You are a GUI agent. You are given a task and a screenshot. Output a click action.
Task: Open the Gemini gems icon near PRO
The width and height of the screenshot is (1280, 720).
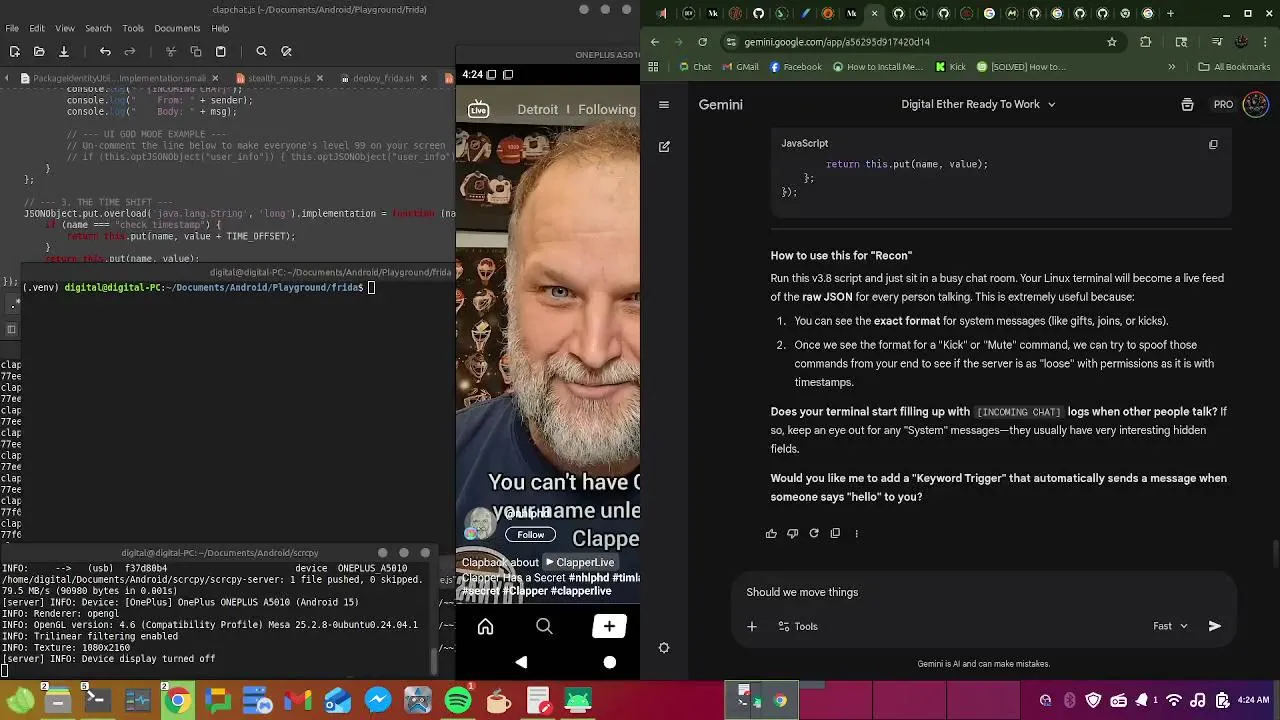(1187, 104)
